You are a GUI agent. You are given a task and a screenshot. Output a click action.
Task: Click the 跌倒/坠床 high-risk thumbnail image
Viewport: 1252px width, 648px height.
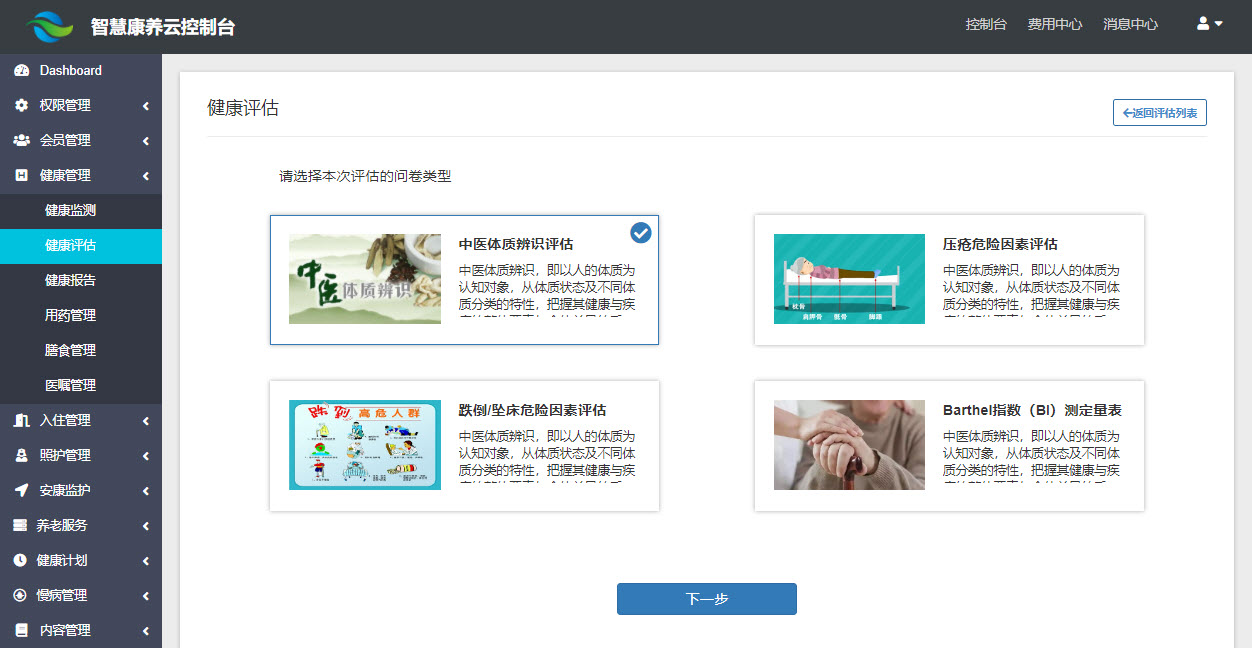[x=365, y=445]
